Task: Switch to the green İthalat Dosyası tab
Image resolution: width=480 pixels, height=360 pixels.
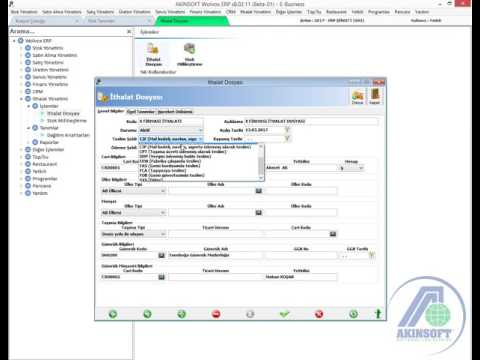Action: click(x=192, y=21)
